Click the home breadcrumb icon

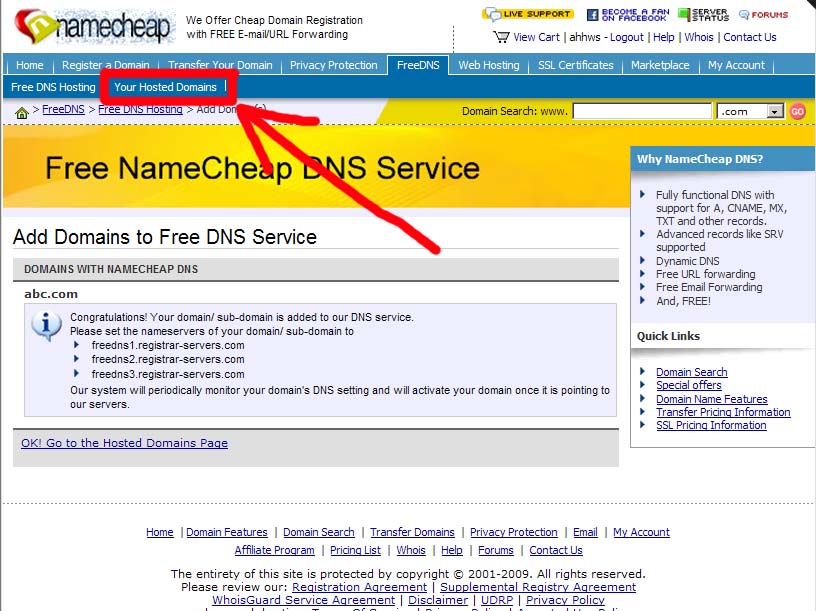pos(22,112)
